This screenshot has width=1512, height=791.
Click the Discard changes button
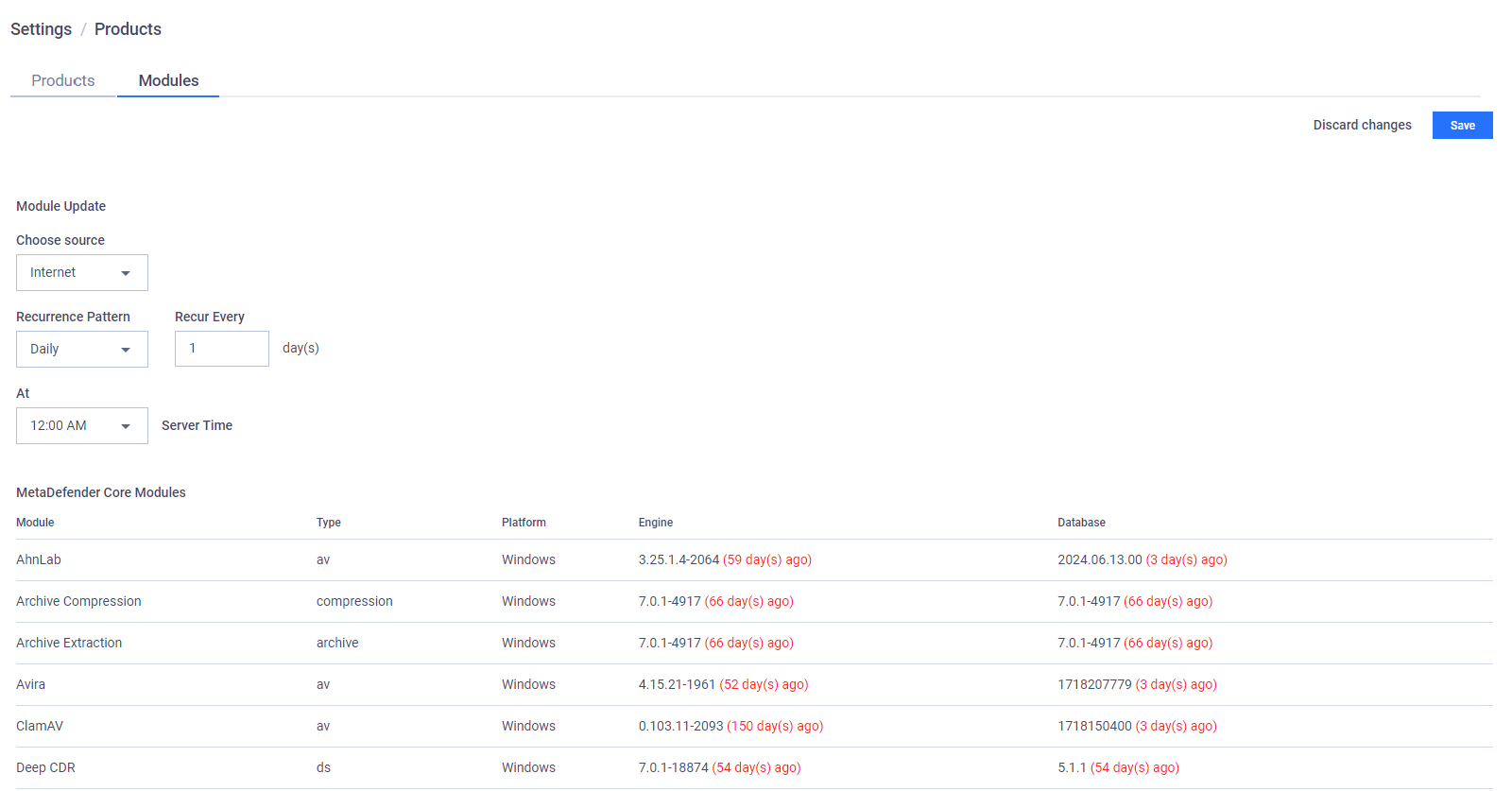[1362, 125]
